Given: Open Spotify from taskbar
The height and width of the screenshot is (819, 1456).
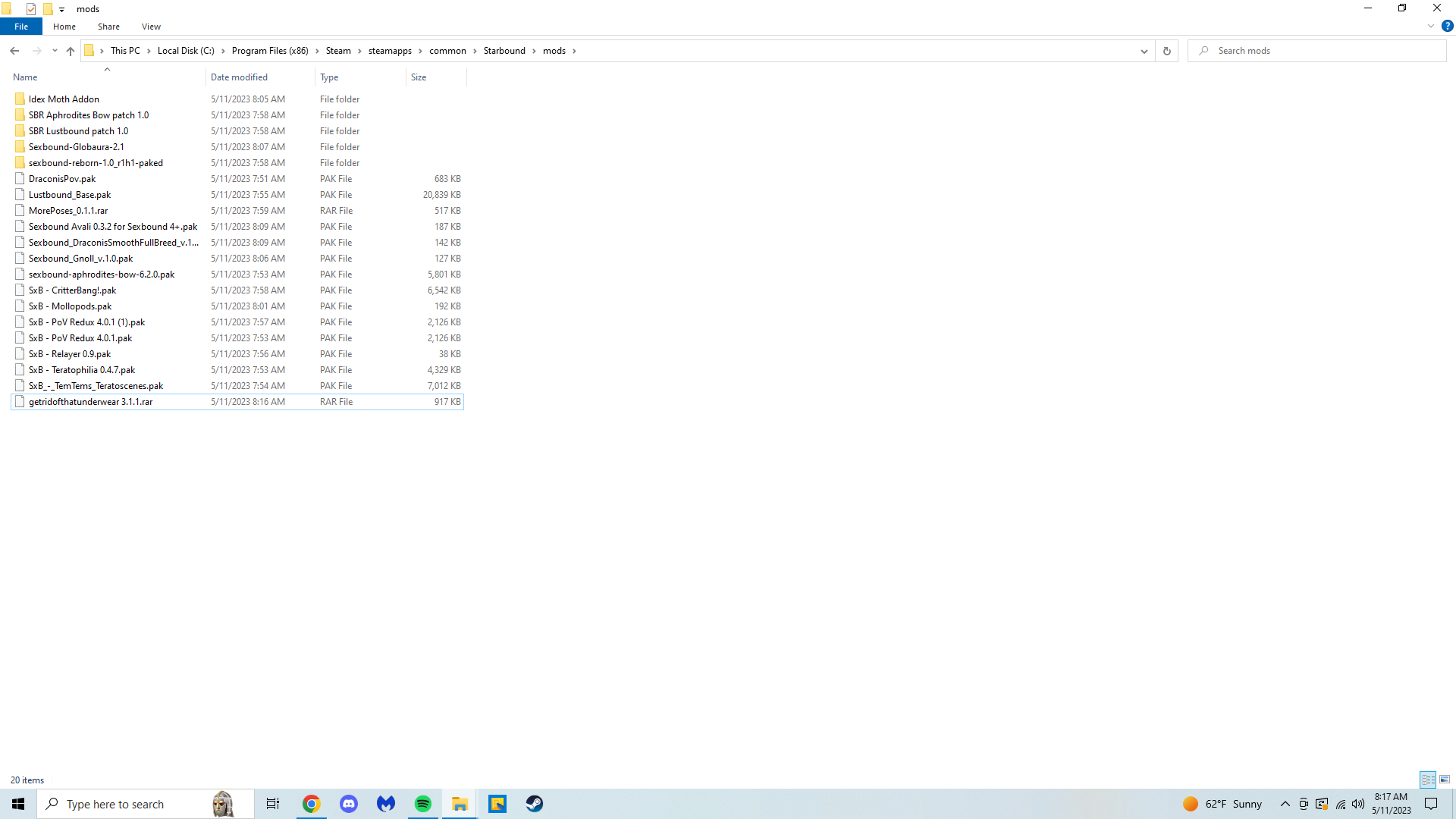Looking at the screenshot, I should coord(423,804).
